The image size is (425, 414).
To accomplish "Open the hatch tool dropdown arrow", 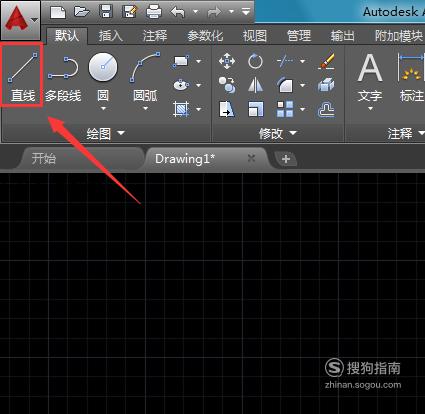I will [x=199, y=109].
